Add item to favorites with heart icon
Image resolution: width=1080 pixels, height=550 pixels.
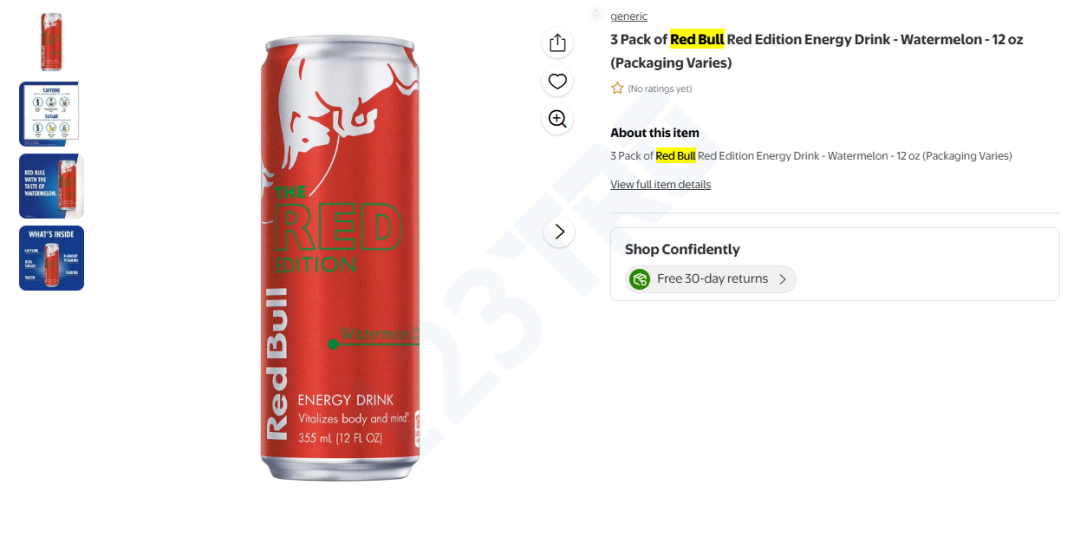[557, 81]
